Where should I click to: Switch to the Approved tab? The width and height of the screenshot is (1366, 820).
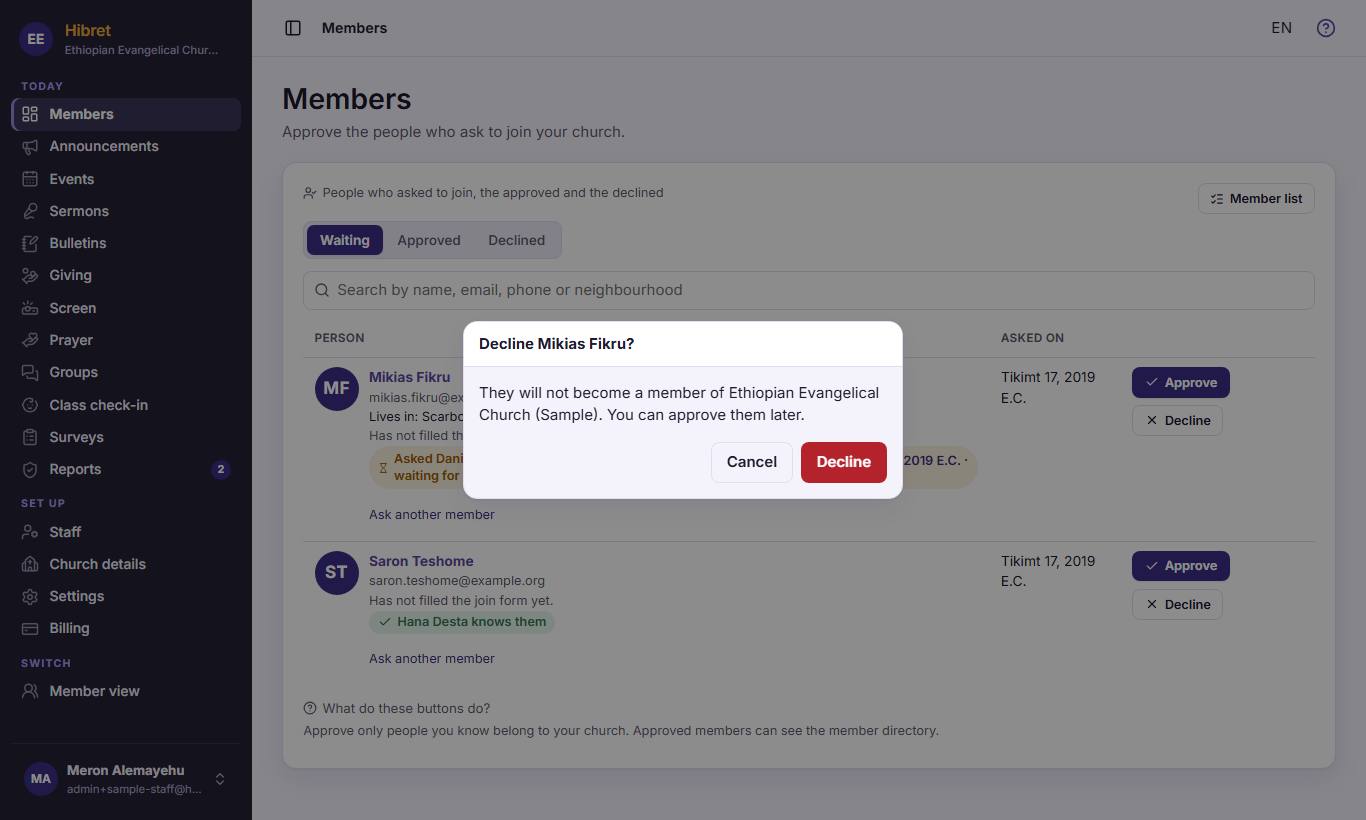pyautogui.click(x=429, y=240)
